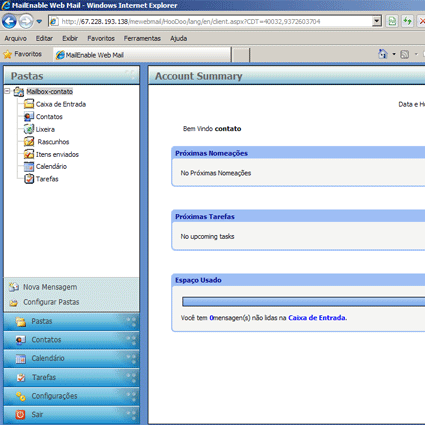Expand the Home button dropdown arrow
Viewport: 425px width, 425px height.
click(x=394, y=54)
